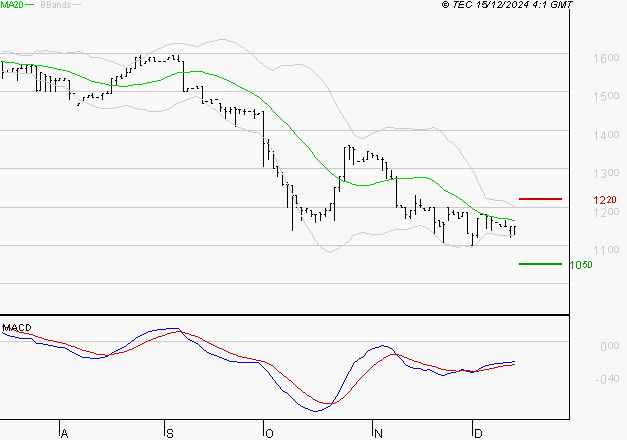Click the red resistance line marker

(540, 199)
